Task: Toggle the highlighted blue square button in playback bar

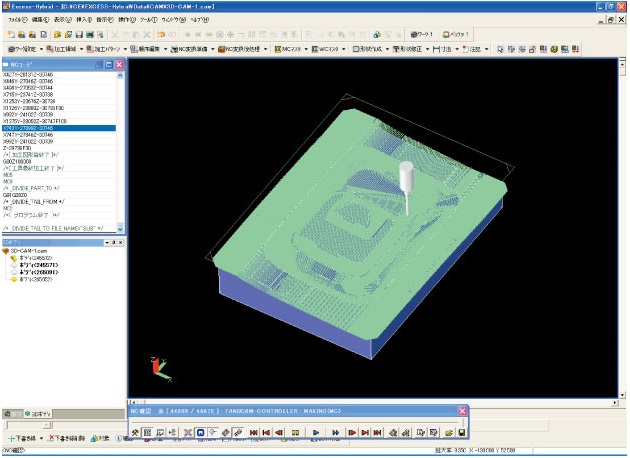Action: [200, 431]
